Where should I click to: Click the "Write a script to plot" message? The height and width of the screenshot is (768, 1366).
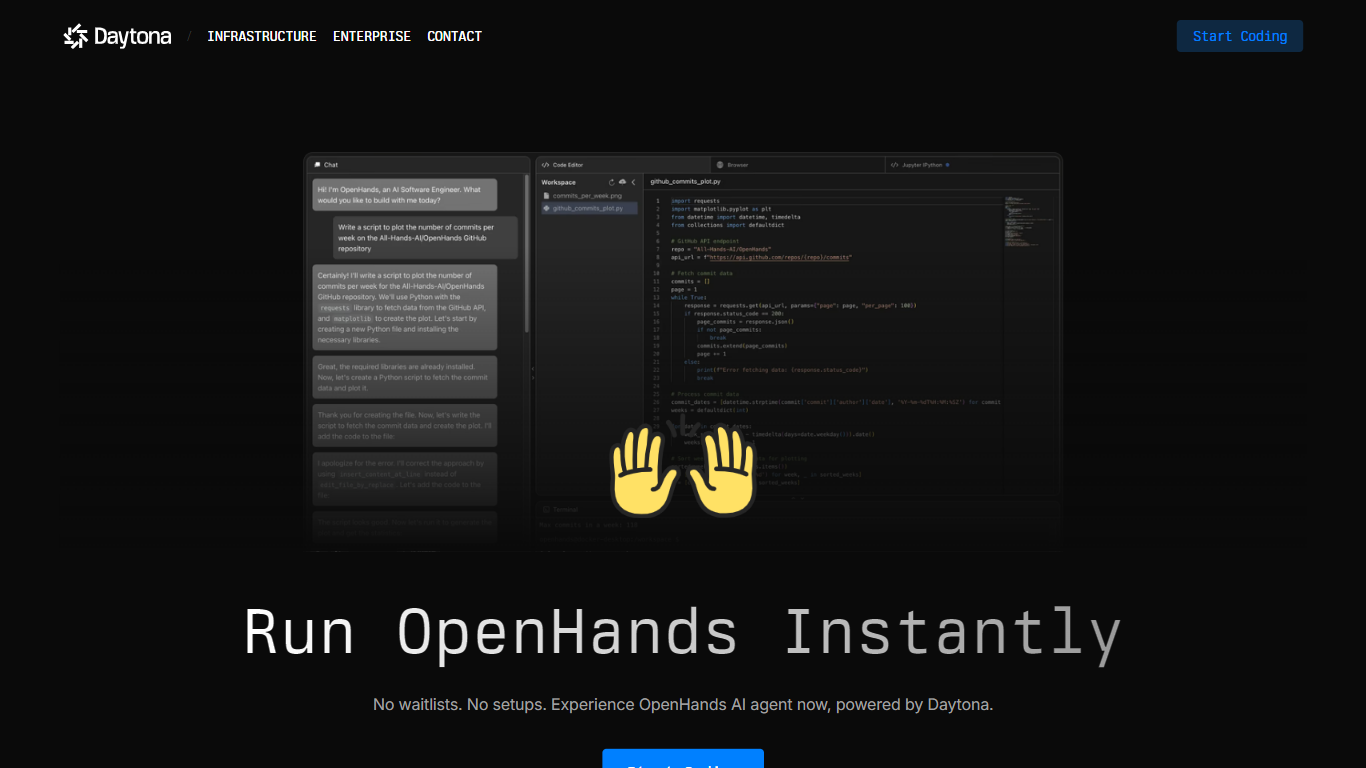pos(426,238)
